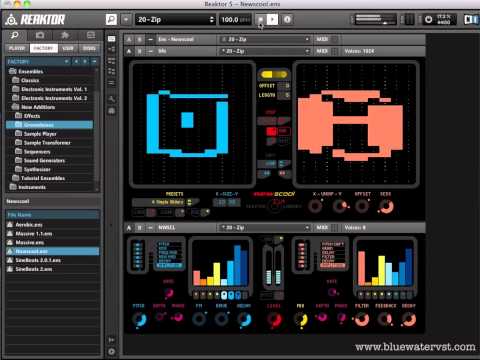Select the highlighted Grooveboxes folder
Screen dimensions: 480x360
pos(49,125)
